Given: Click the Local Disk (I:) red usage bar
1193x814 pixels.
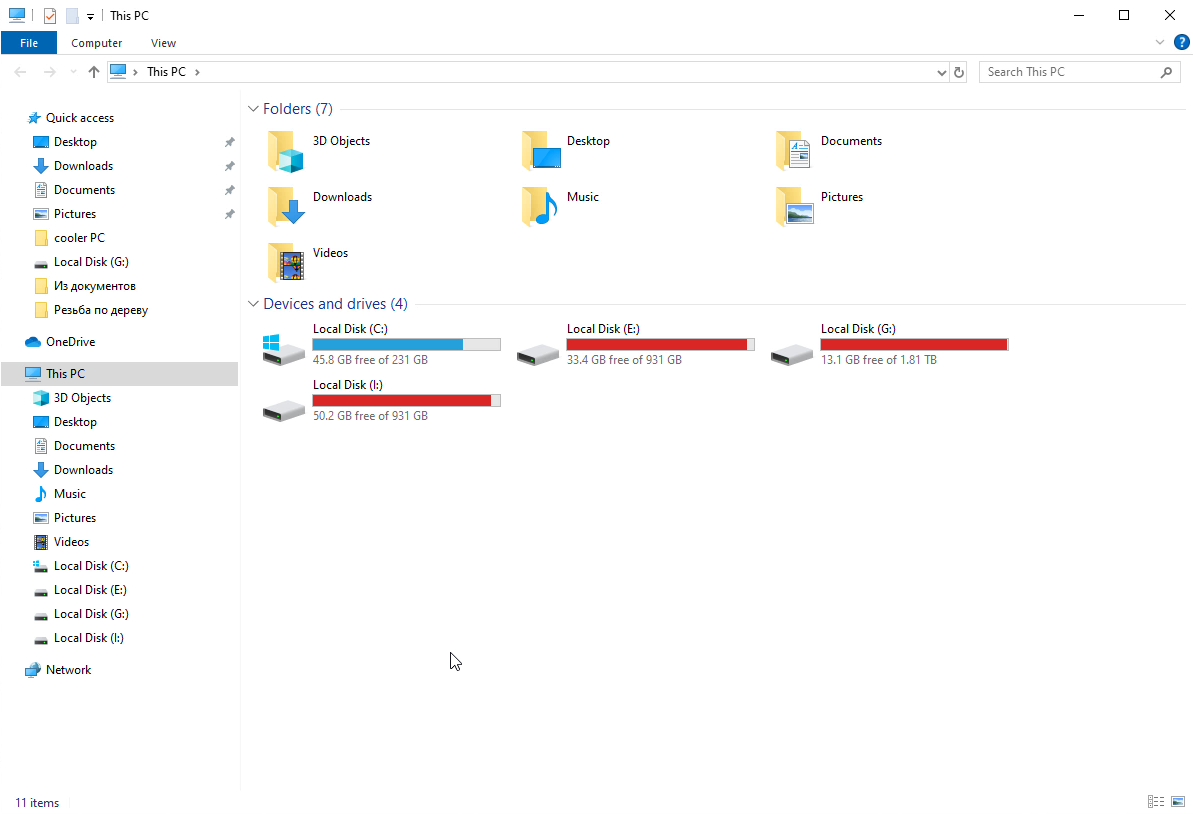Looking at the screenshot, I should pos(406,400).
